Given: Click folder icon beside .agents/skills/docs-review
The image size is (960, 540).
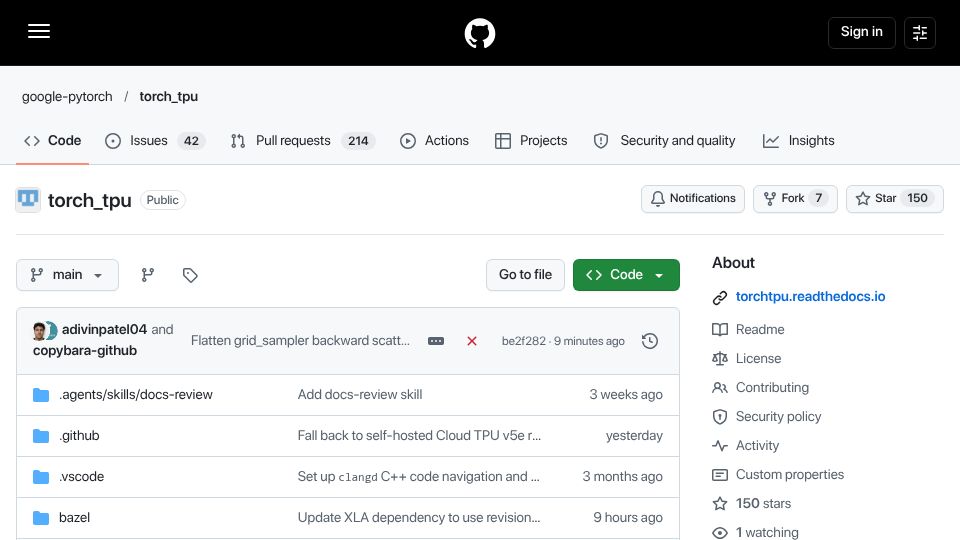Looking at the screenshot, I should pyautogui.click(x=41, y=395).
